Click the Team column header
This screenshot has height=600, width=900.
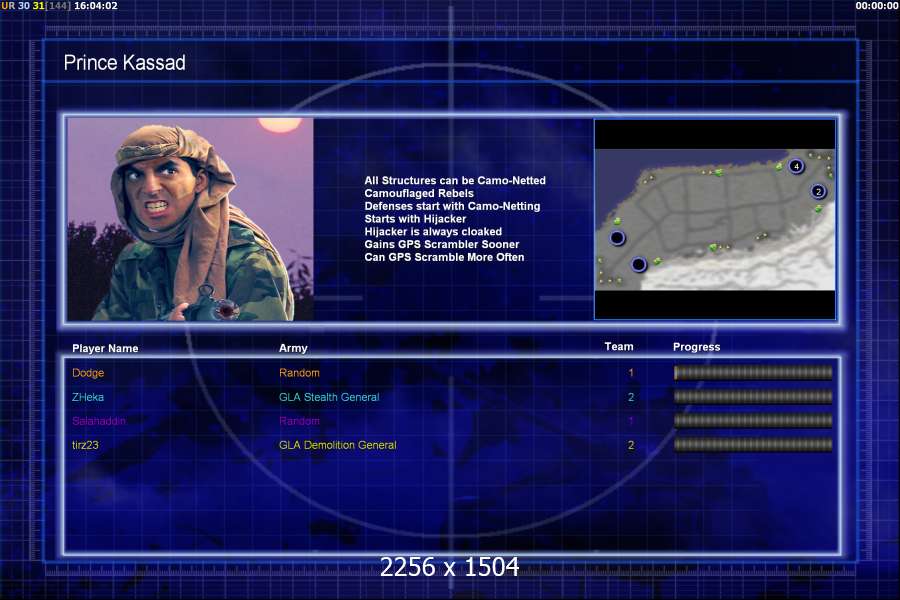619,347
